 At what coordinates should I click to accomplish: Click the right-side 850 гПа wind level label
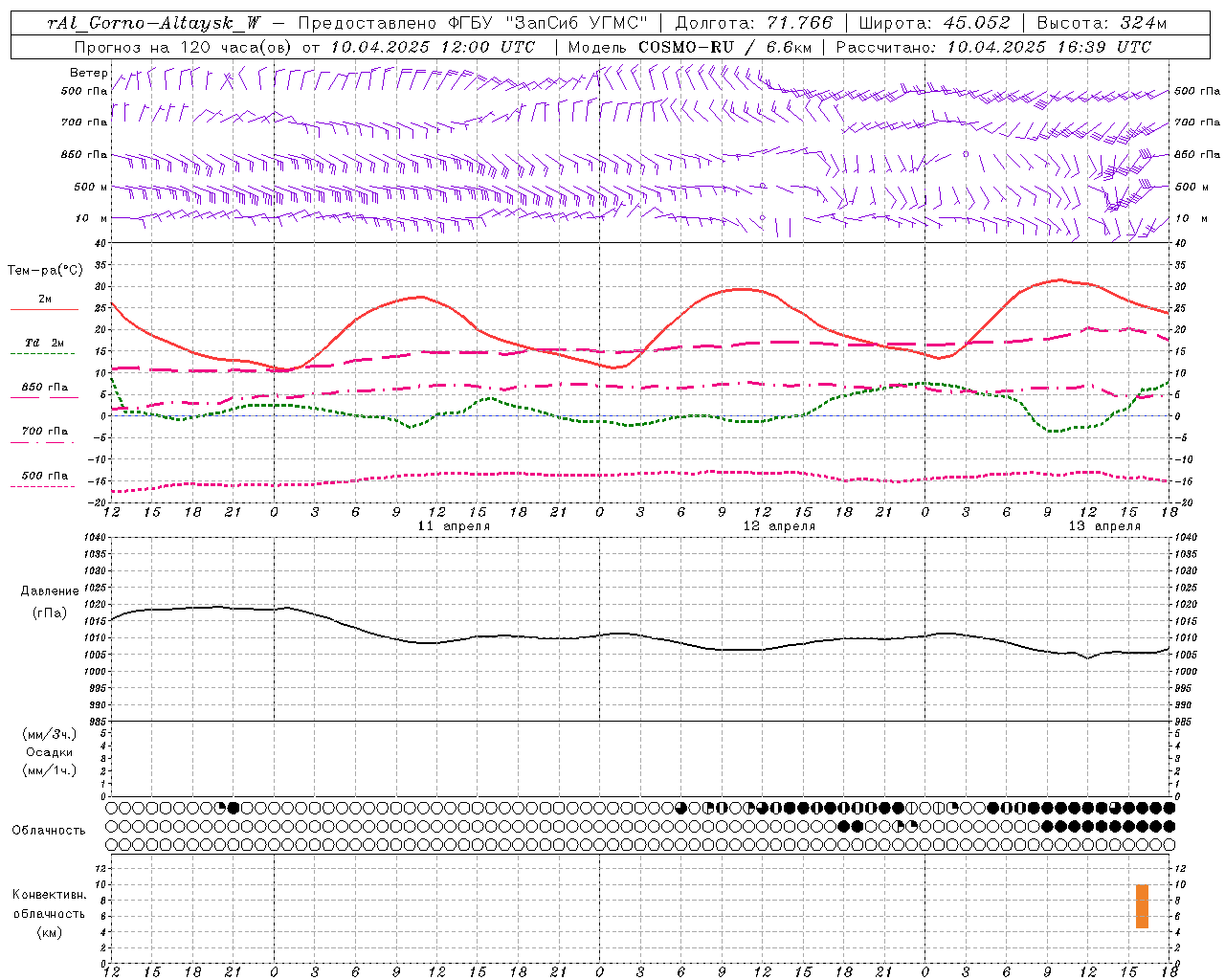pyautogui.click(x=1197, y=154)
